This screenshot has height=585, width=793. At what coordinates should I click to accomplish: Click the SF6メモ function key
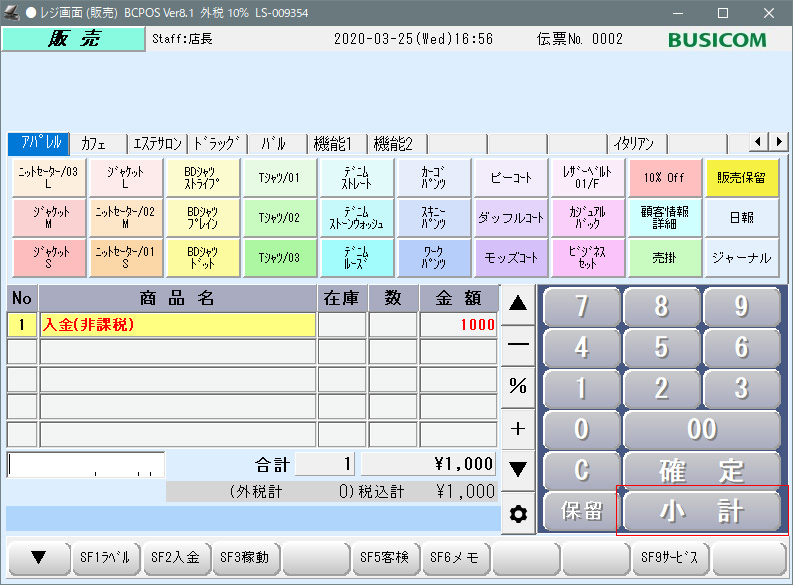pyautogui.click(x=454, y=557)
